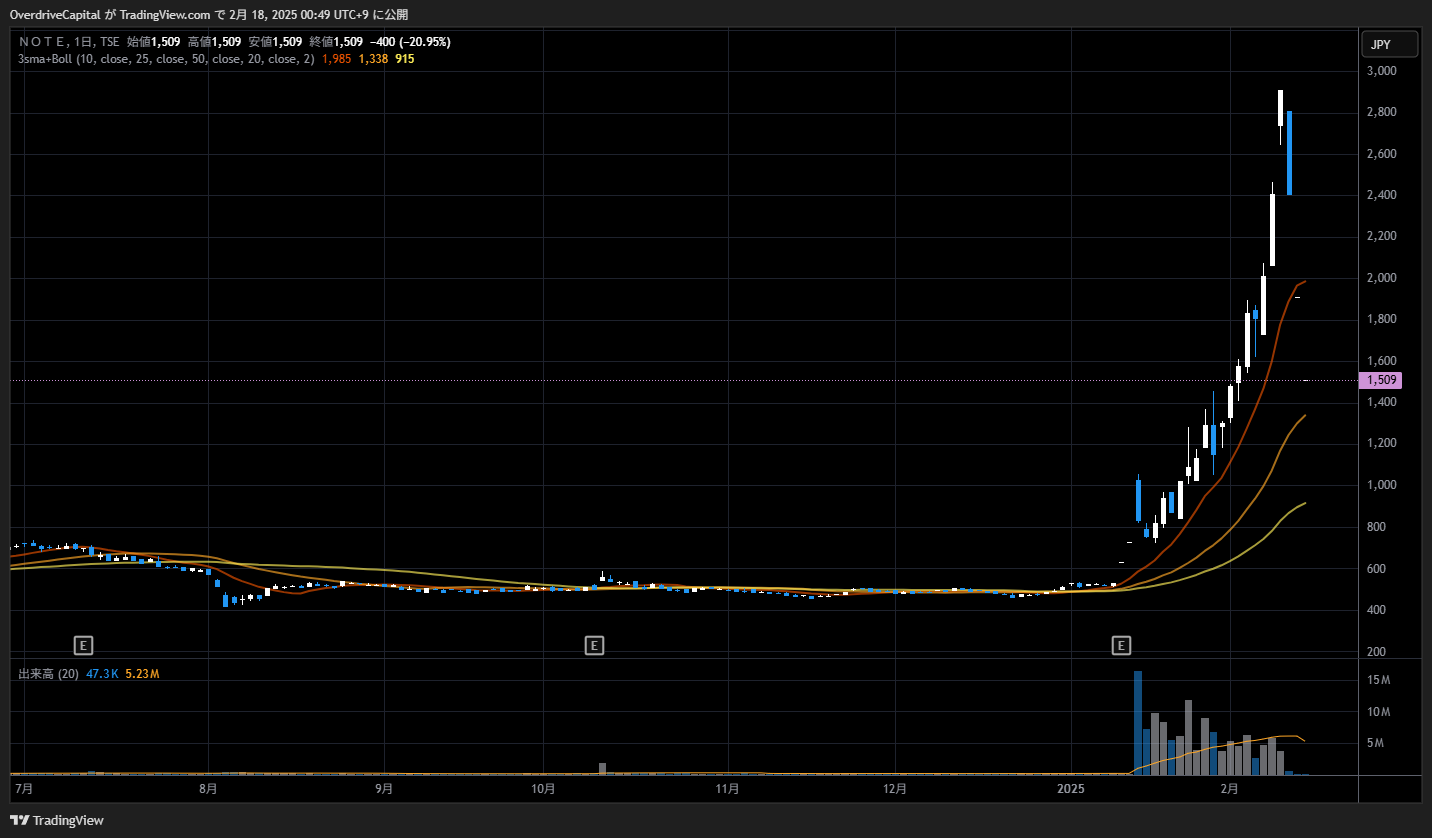Click the 出来高 (20) volume indicator label

click(49, 674)
